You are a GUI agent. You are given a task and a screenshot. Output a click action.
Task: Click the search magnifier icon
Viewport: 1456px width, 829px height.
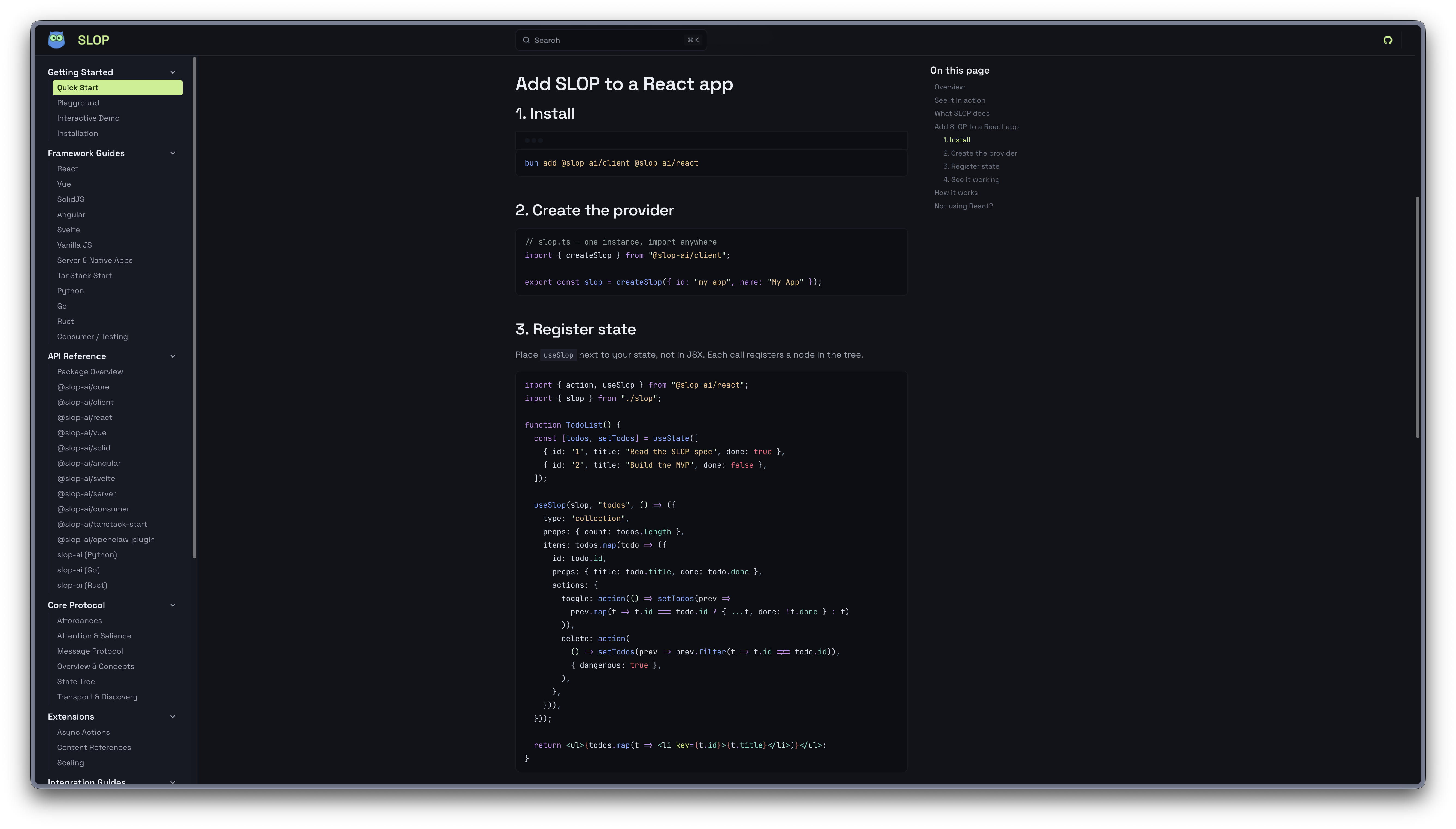(x=526, y=40)
